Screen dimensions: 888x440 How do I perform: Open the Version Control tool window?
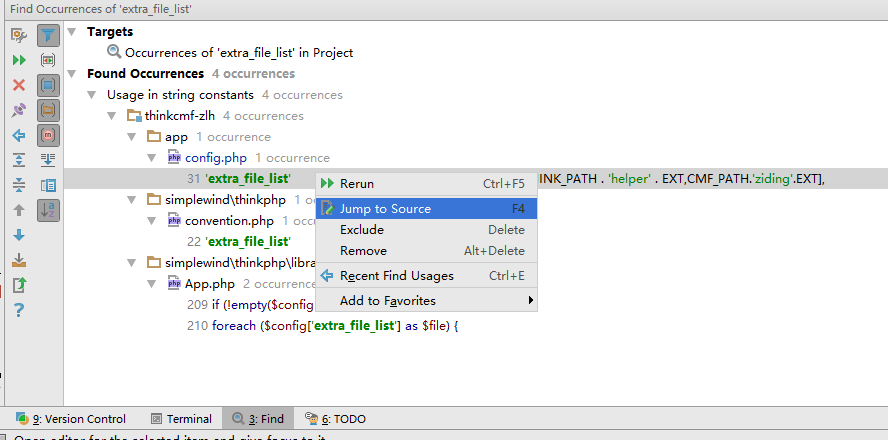pyautogui.click(x=71, y=419)
